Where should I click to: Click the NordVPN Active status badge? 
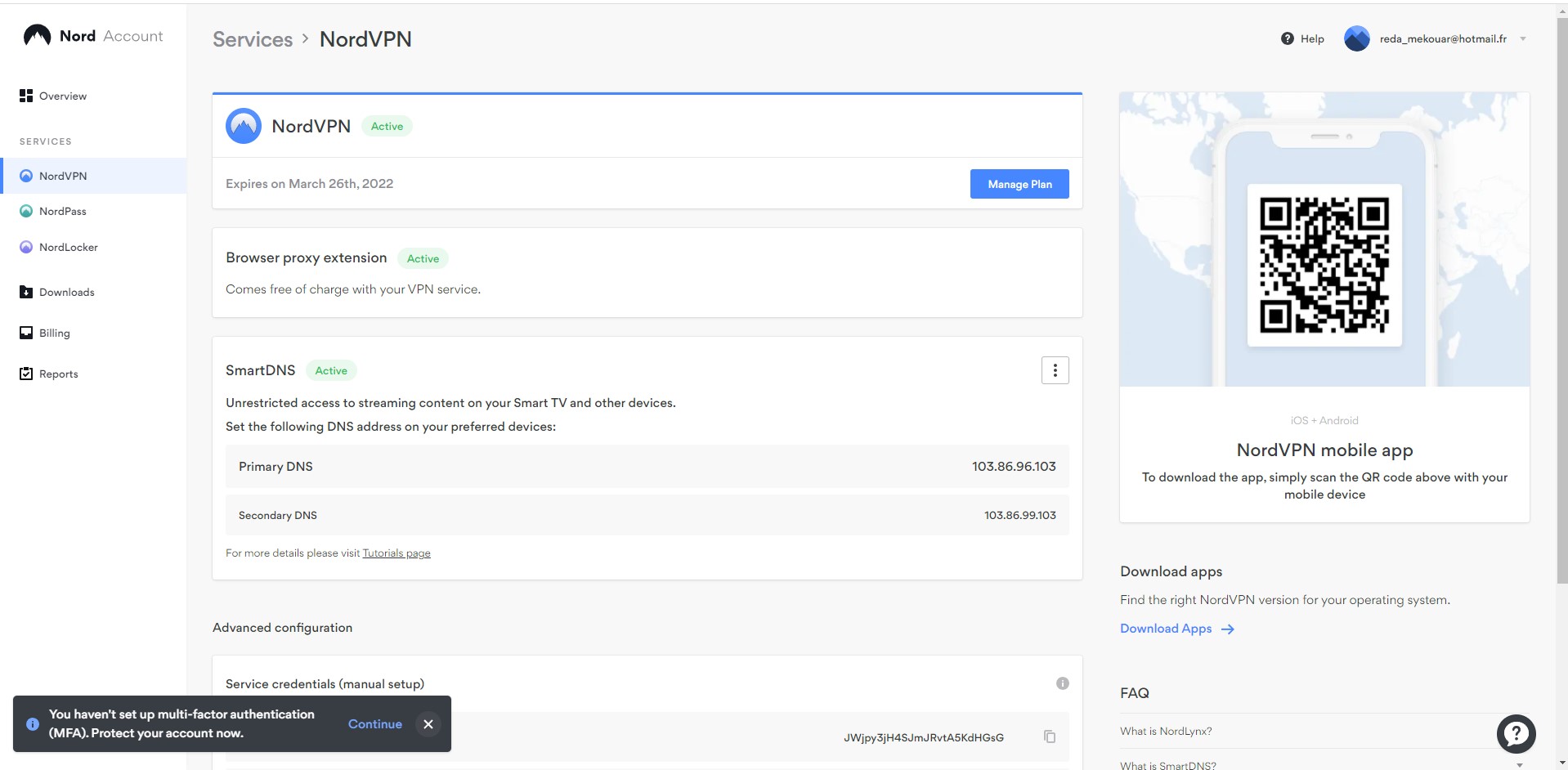[x=387, y=126]
